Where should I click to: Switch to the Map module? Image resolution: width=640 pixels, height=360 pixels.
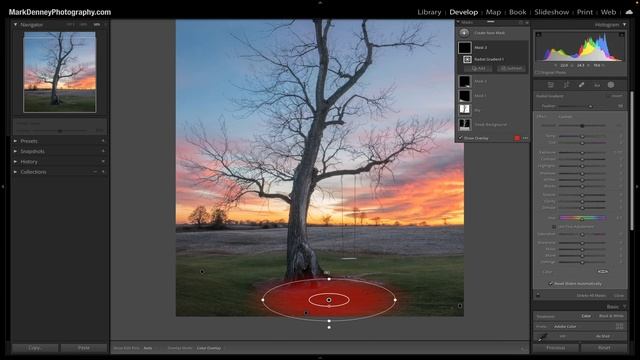tap(493, 12)
